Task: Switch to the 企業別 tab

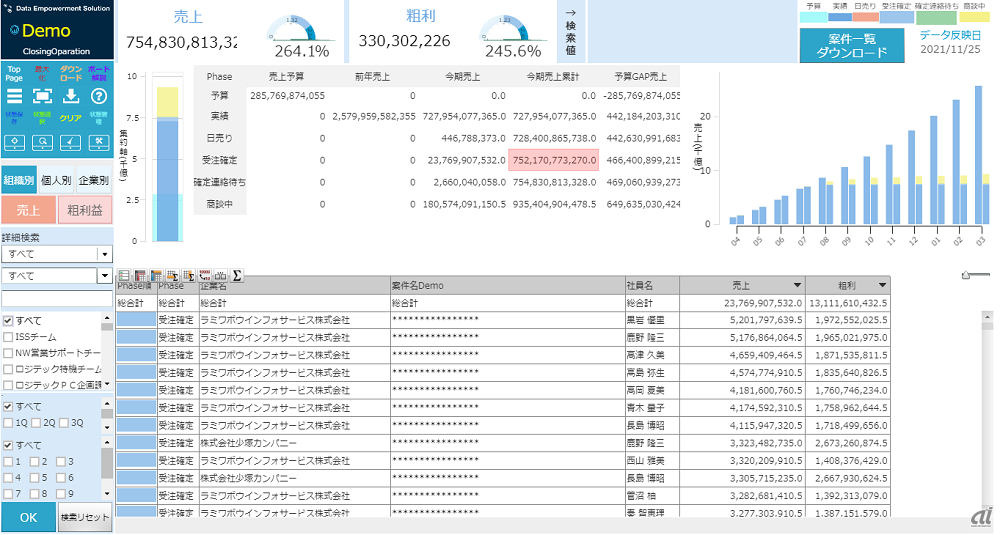Action: coord(94,180)
